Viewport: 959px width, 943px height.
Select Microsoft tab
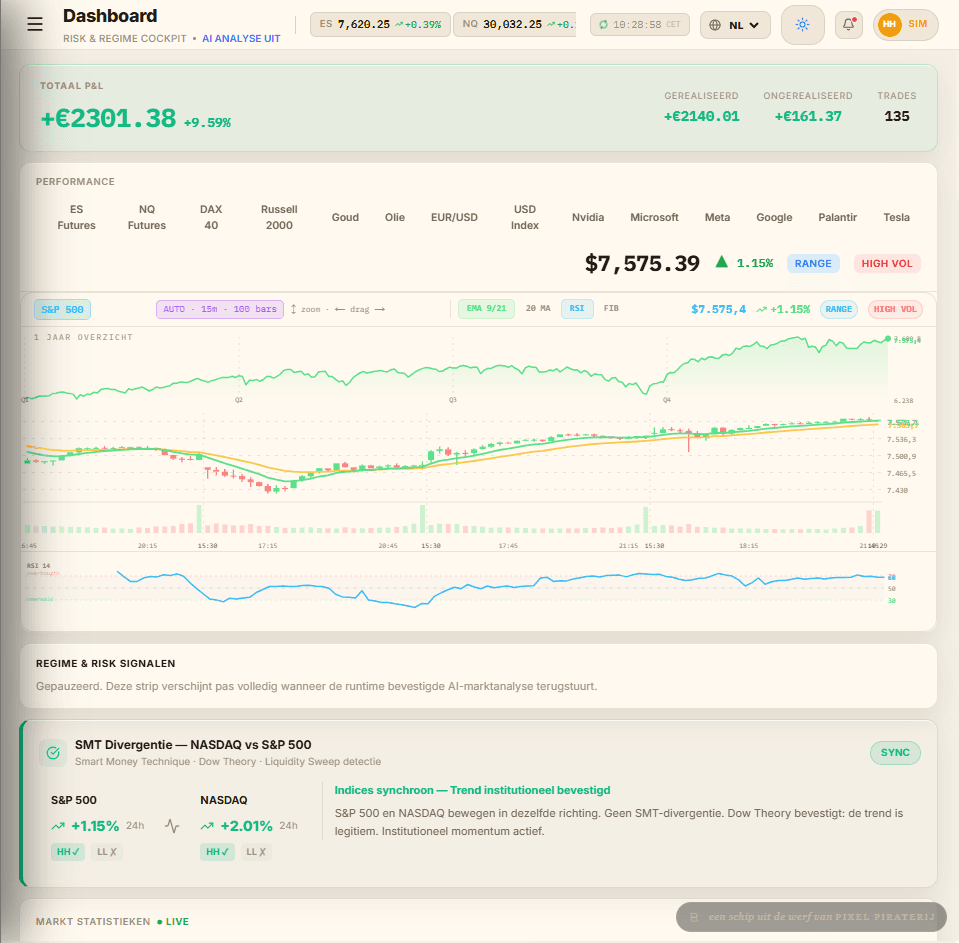pos(654,217)
